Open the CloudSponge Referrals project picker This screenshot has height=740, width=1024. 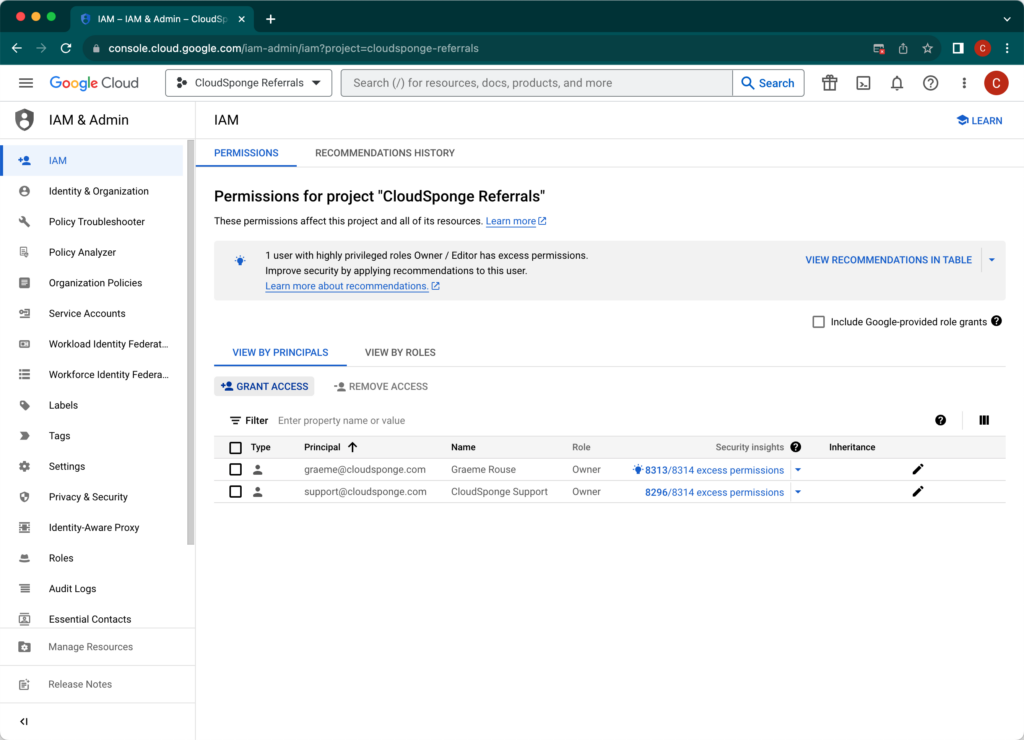(249, 83)
